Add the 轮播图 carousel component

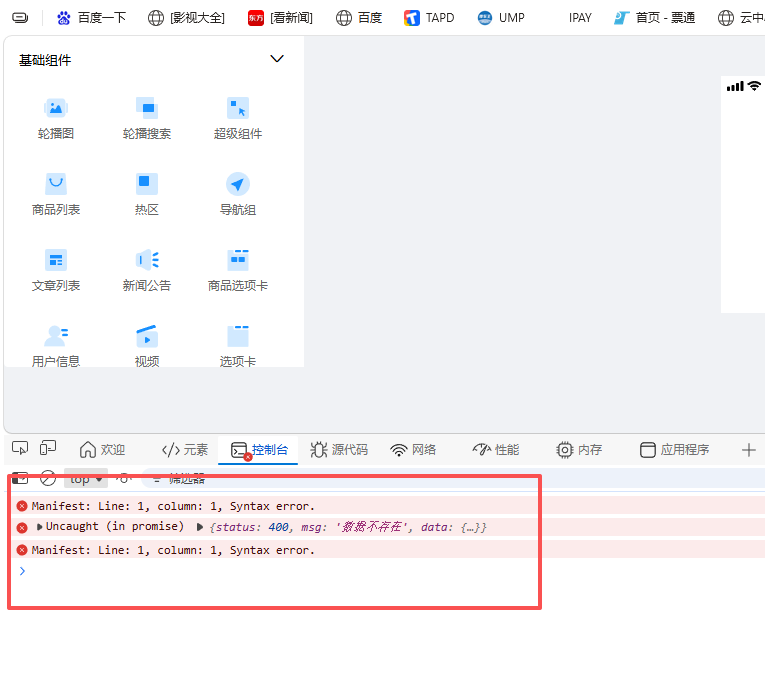pos(56,119)
